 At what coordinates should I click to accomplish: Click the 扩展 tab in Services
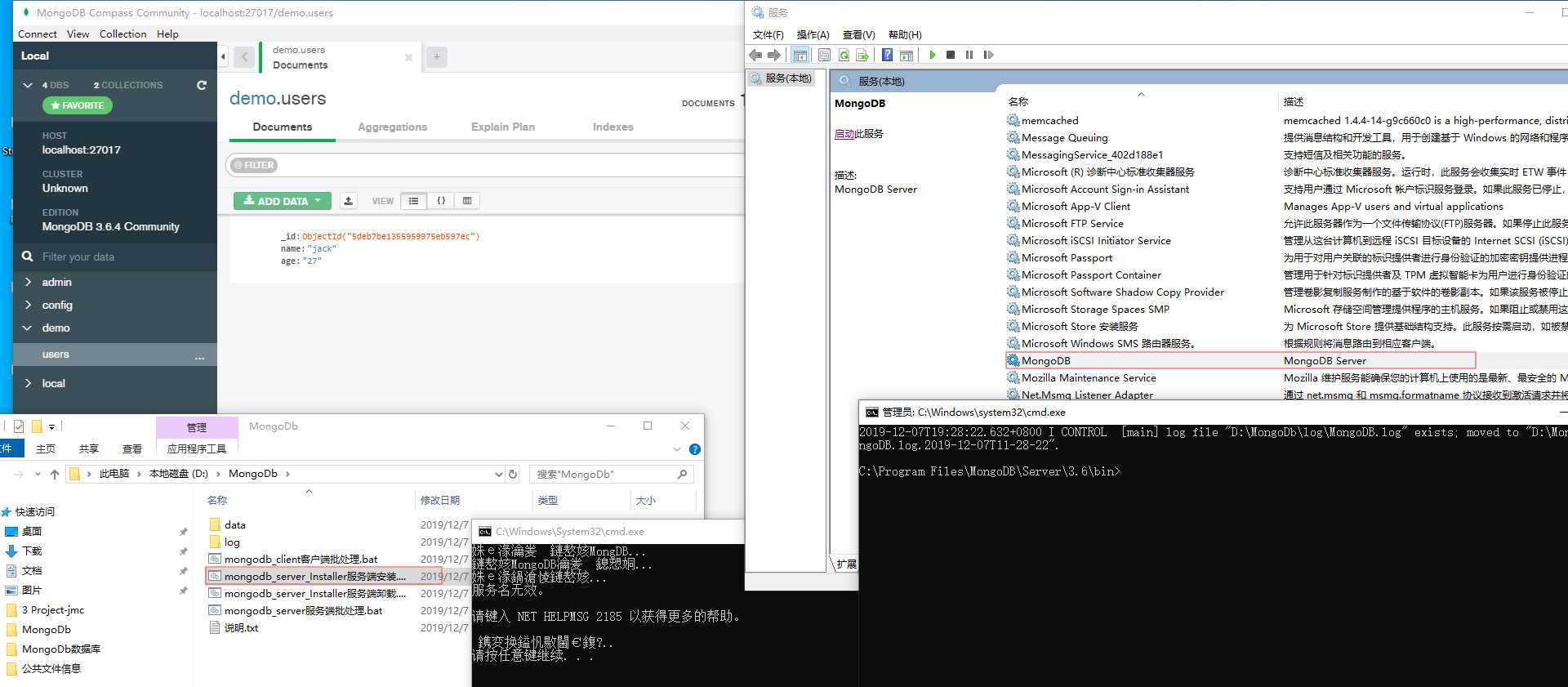pyautogui.click(x=846, y=564)
